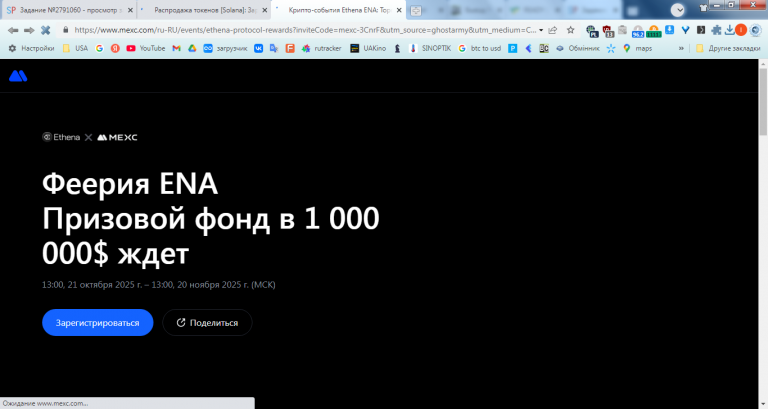768x409 pixels.
Task: Switch to the Задание №2791060 tab
Action: (x=69, y=10)
